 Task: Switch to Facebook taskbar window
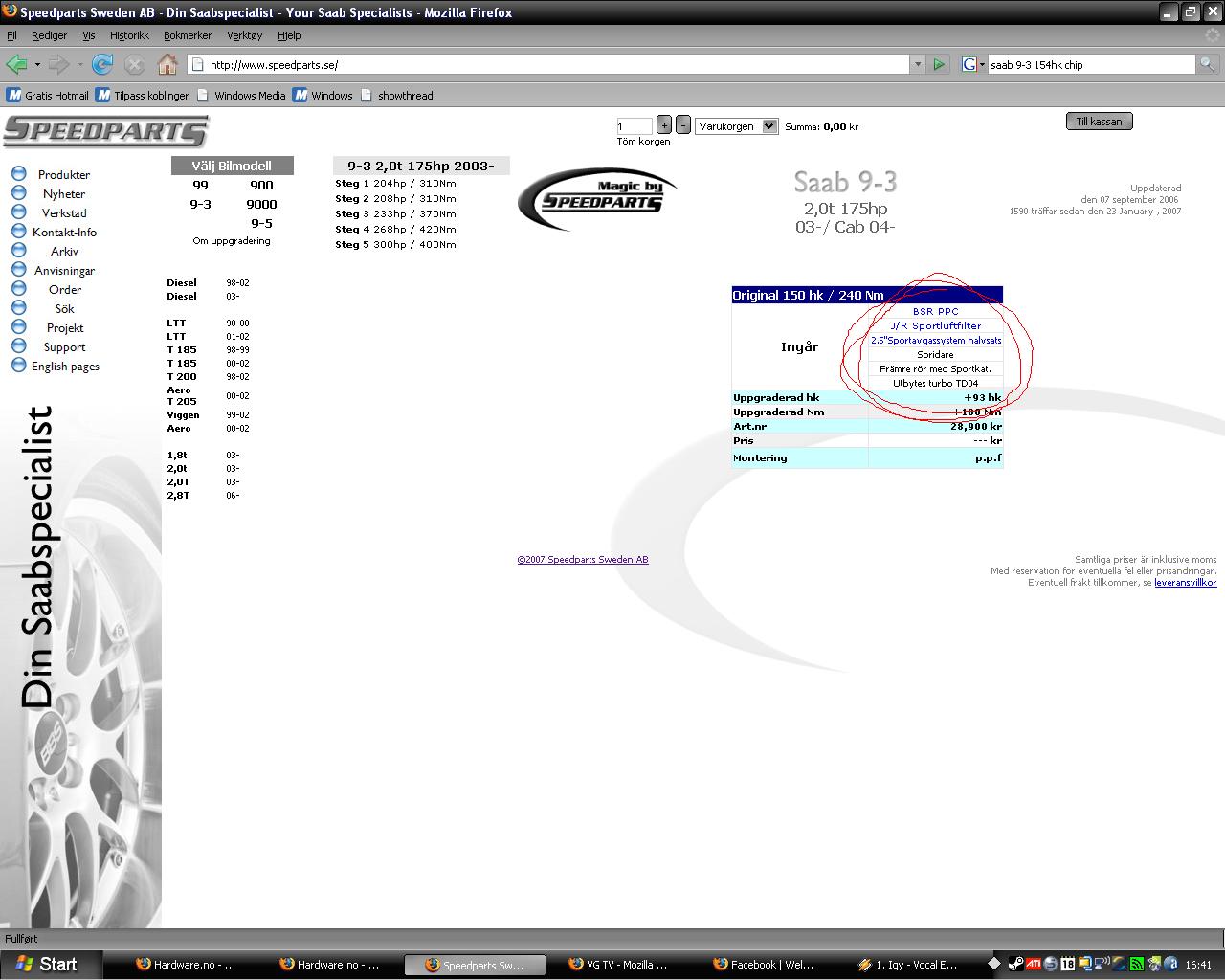click(x=763, y=965)
